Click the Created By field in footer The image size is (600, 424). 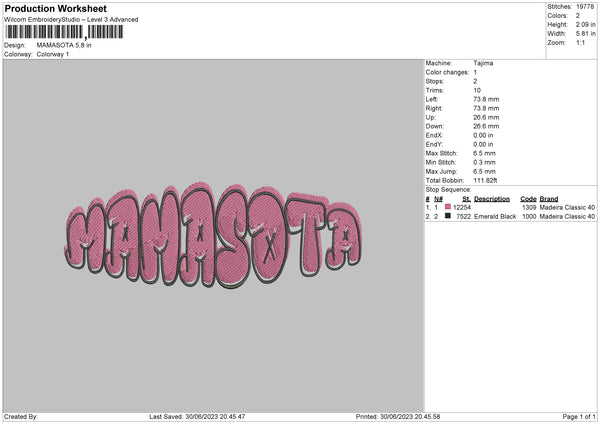[22, 416]
